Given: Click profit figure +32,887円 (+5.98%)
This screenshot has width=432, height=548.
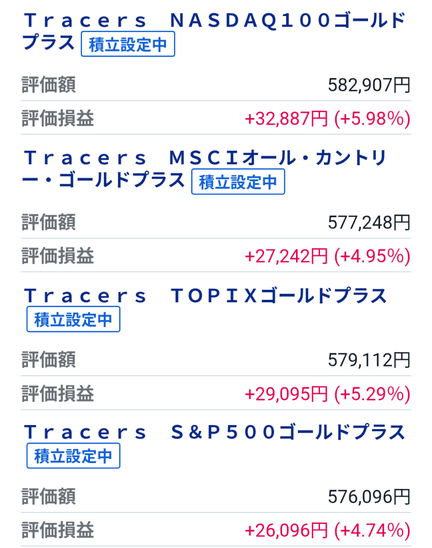Looking at the screenshot, I should click(327, 118).
